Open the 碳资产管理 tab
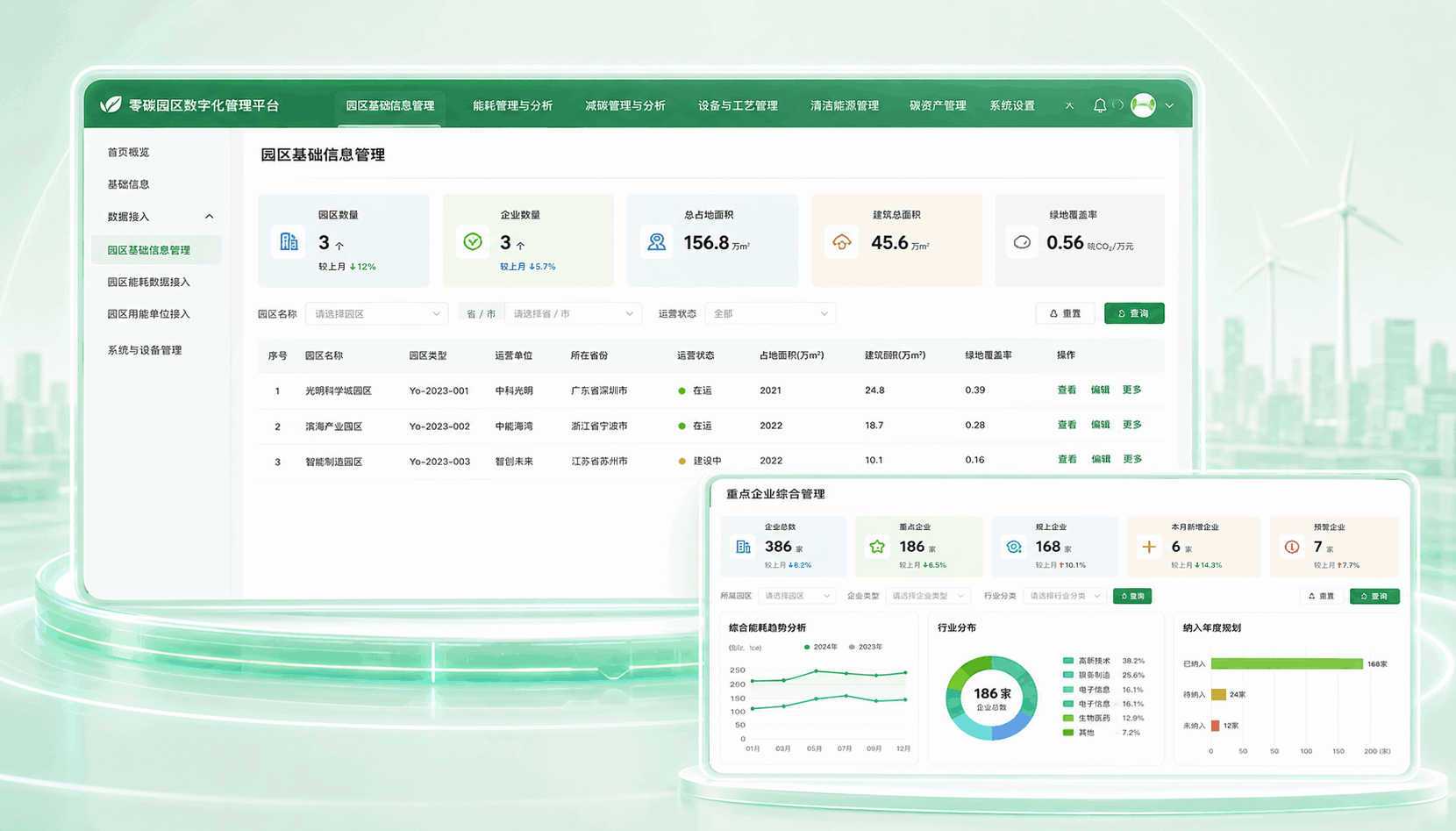 pos(938,105)
